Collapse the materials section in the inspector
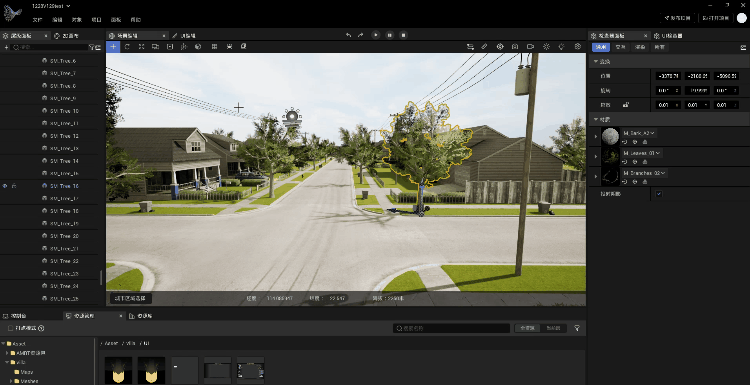Screen dimensions: 750x385 click(596, 119)
